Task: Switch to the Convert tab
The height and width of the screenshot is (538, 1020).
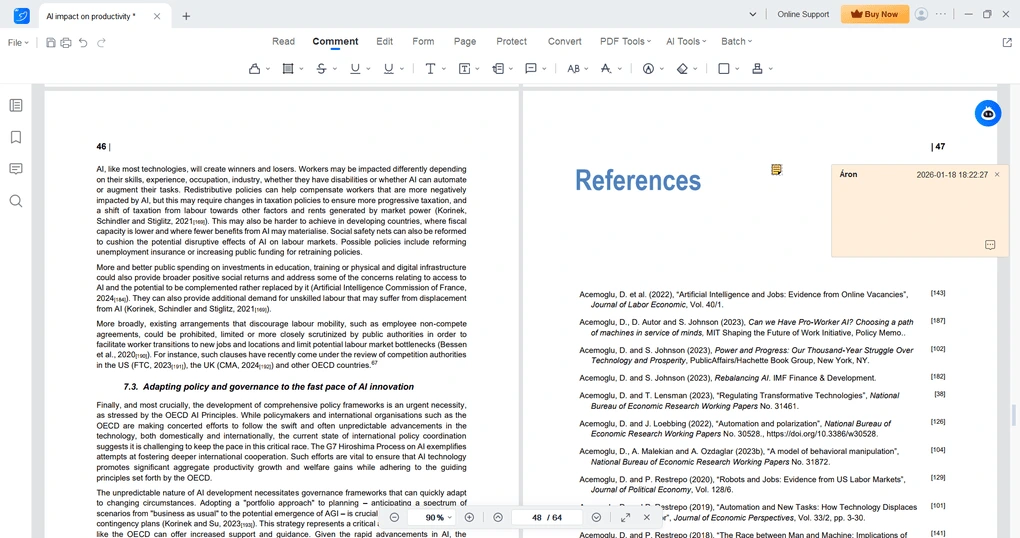Action: click(565, 41)
